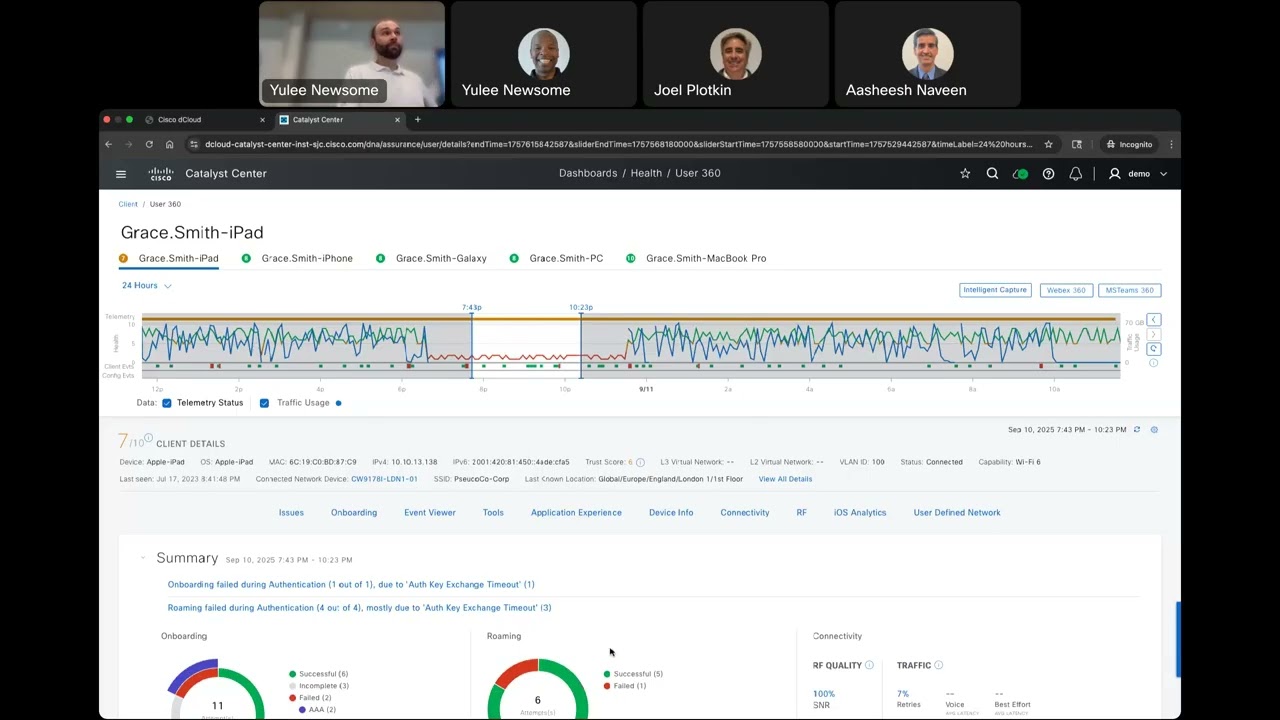Expand the demo account dropdown arrow
The height and width of the screenshot is (720, 1280).
[x=1163, y=174]
